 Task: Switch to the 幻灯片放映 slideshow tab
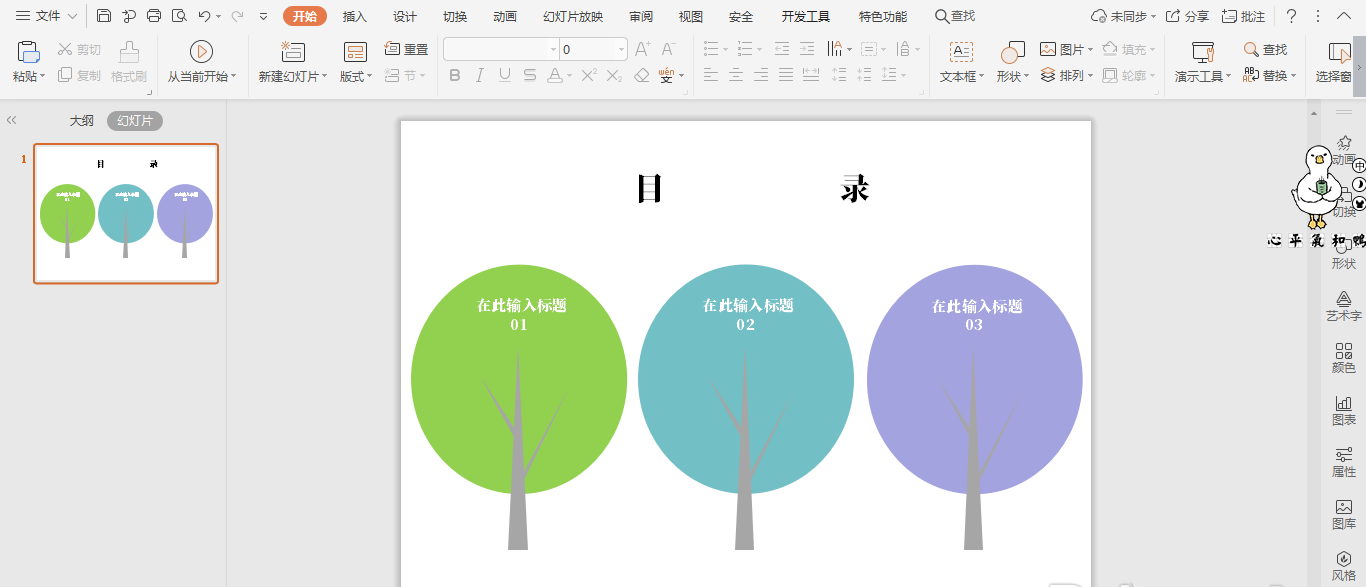coord(573,16)
